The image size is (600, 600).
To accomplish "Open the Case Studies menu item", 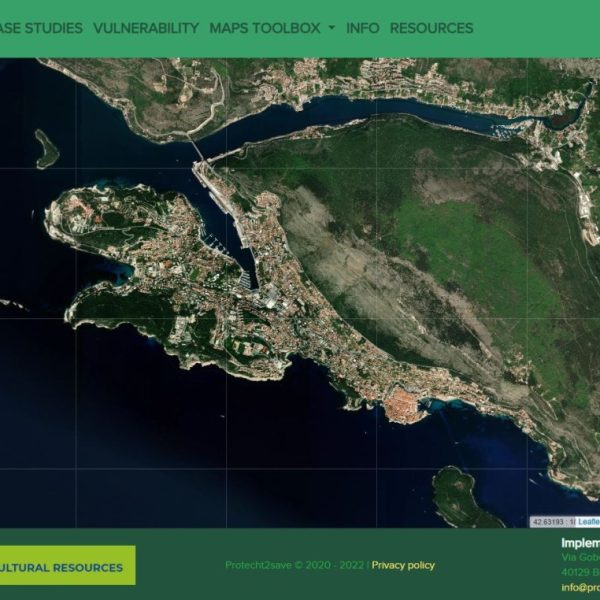I will pyautogui.click(x=40, y=28).
